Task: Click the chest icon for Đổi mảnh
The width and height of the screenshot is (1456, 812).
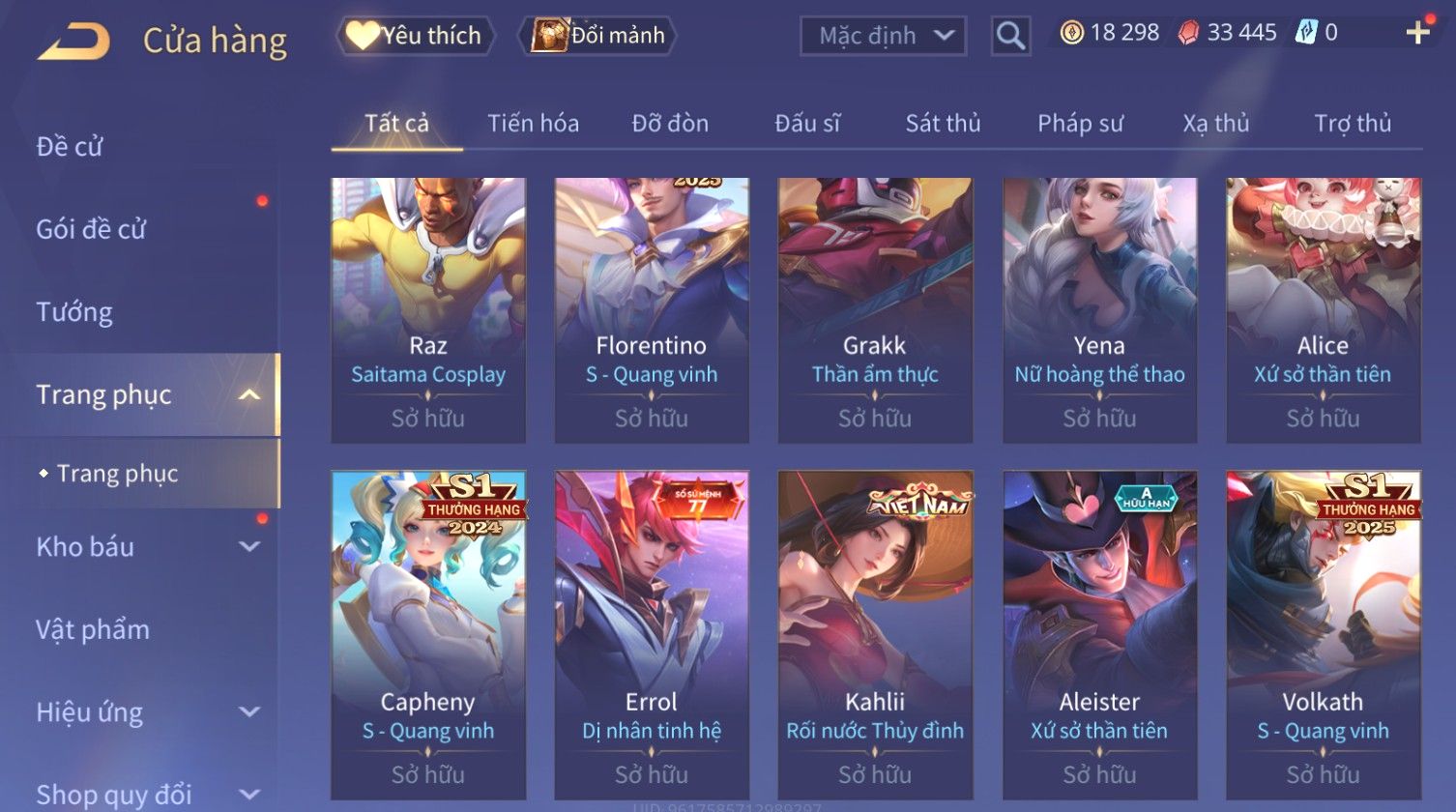Action: [x=548, y=36]
